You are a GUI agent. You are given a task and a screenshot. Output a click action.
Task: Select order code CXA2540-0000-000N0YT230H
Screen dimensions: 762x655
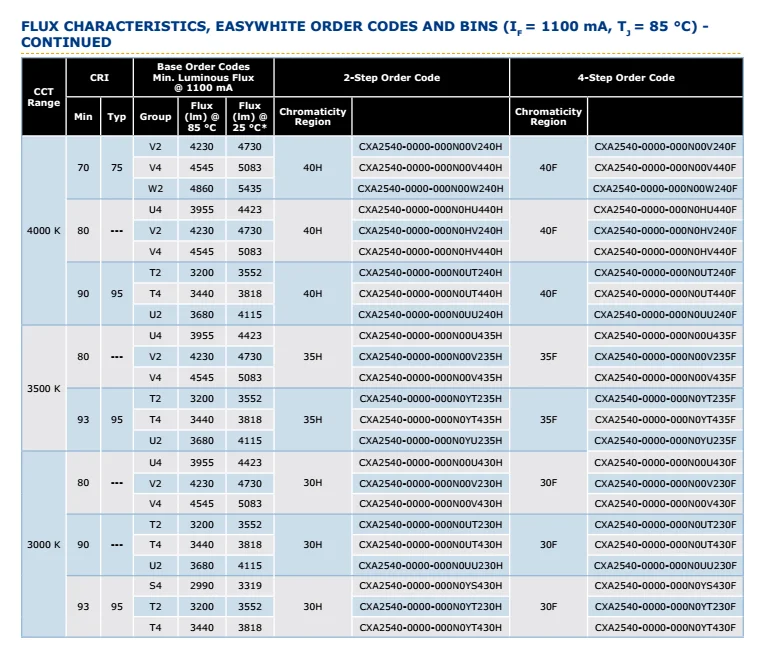[x=431, y=606]
